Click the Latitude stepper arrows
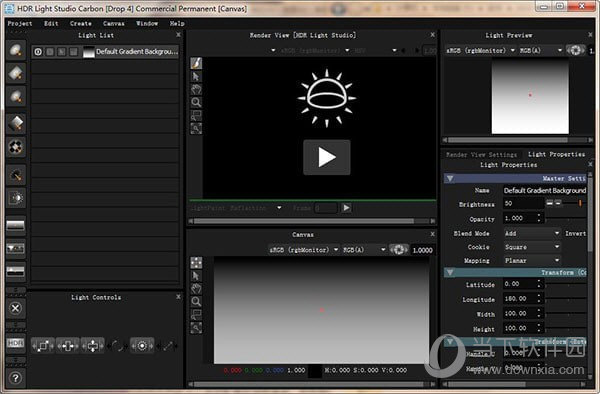The height and width of the screenshot is (394, 600). click(539, 284)
